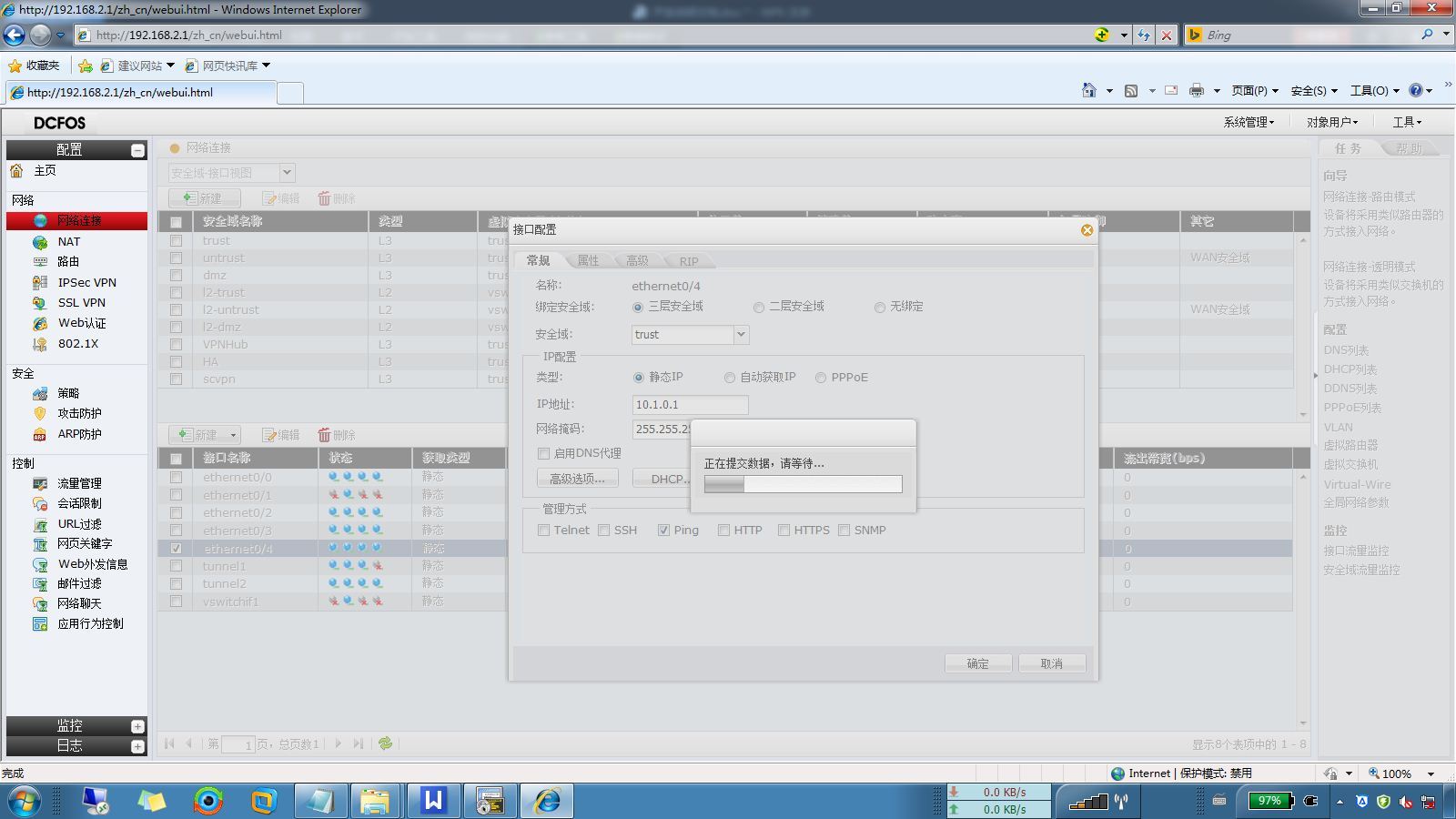
Task: Open the 802.1X icon
Action: click(40, 344)
